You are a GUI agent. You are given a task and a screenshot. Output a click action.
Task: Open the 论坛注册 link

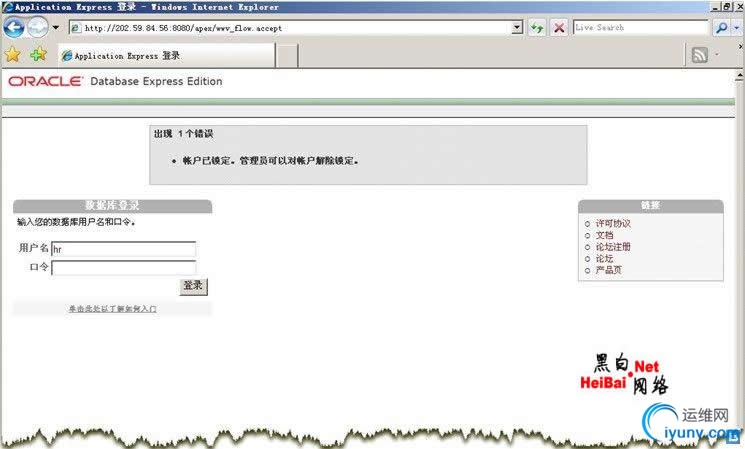click(613, 247)
